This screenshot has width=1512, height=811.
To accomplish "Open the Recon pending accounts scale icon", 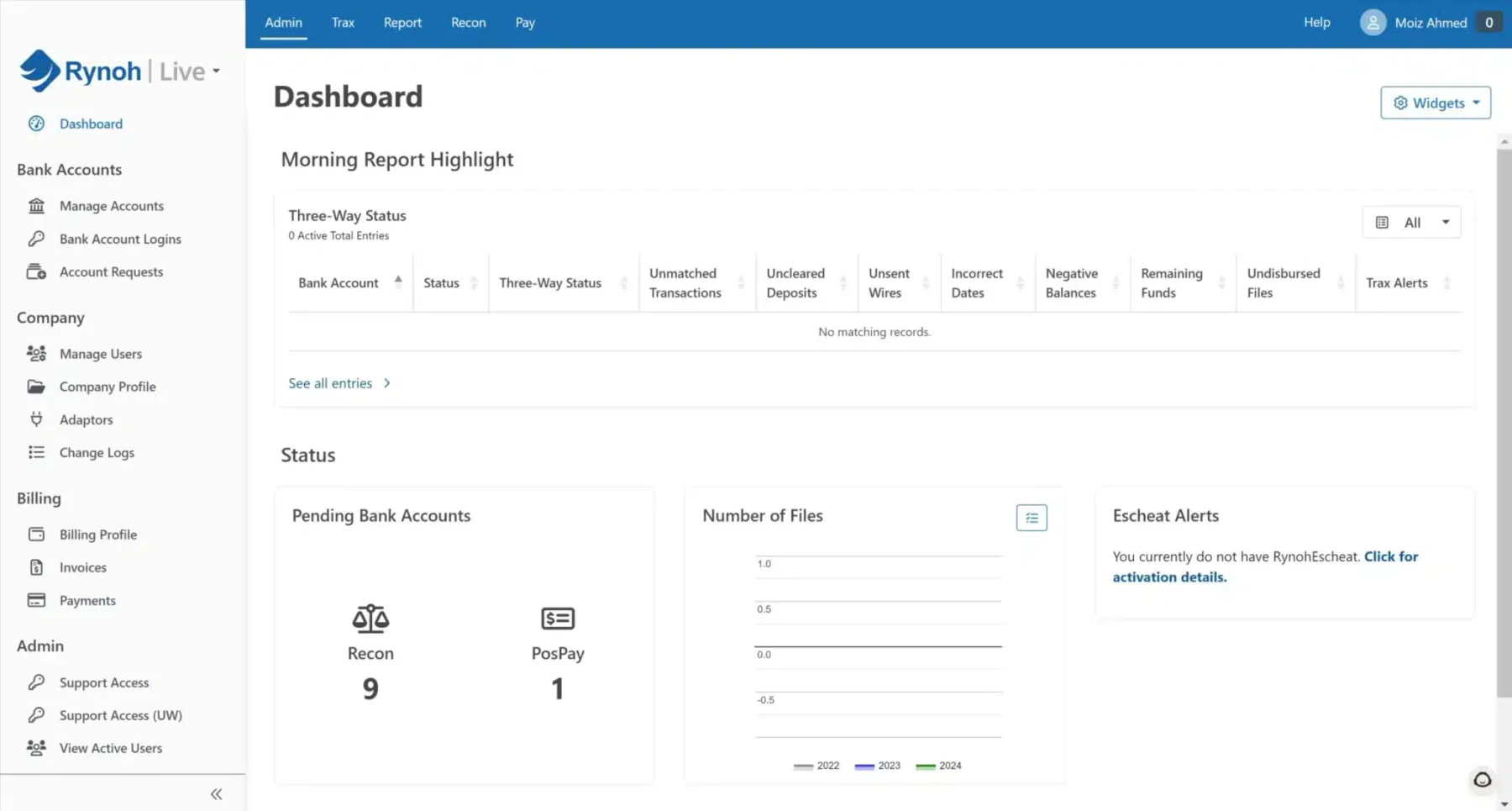I will [370, 619].
